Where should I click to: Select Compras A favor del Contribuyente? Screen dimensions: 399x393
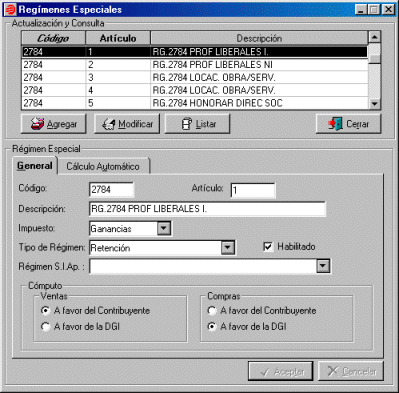(212, 311)
